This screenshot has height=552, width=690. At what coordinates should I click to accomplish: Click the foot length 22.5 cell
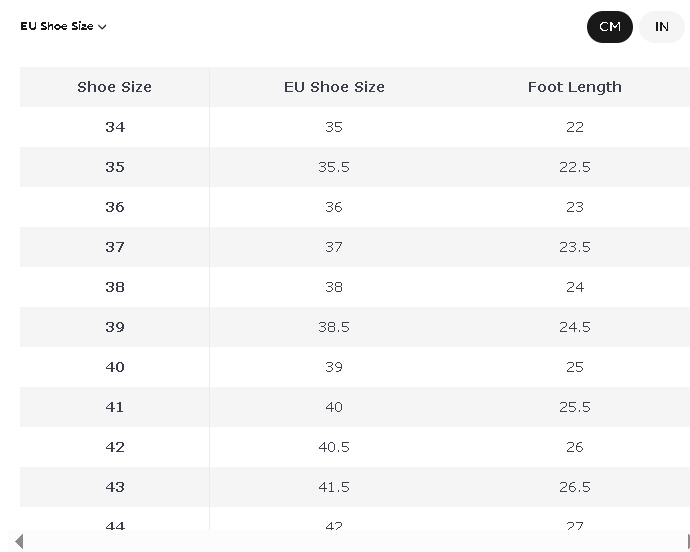click(574, 167)
